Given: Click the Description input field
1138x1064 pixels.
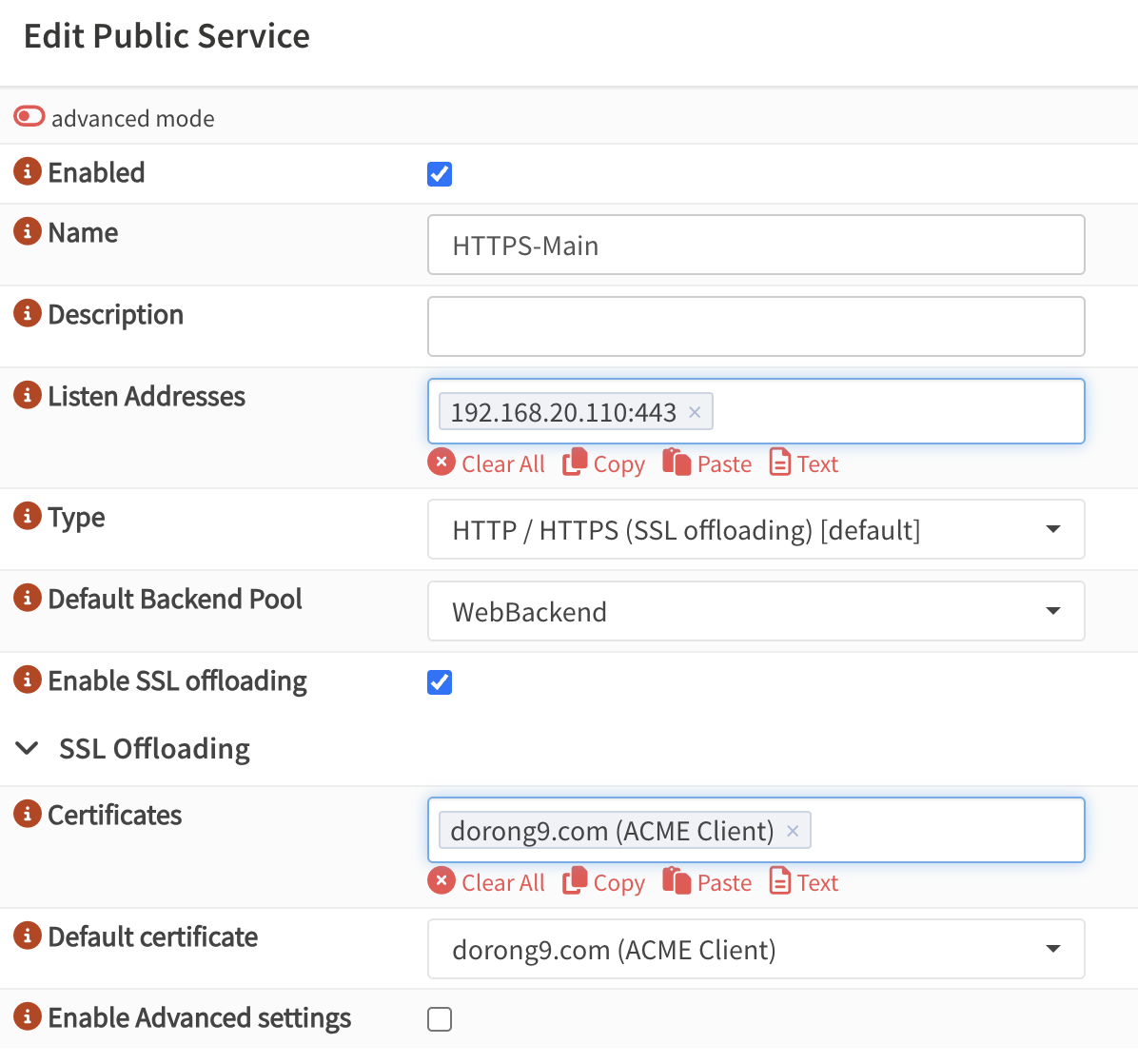Looking at the screenshot, I should point(755,326).
